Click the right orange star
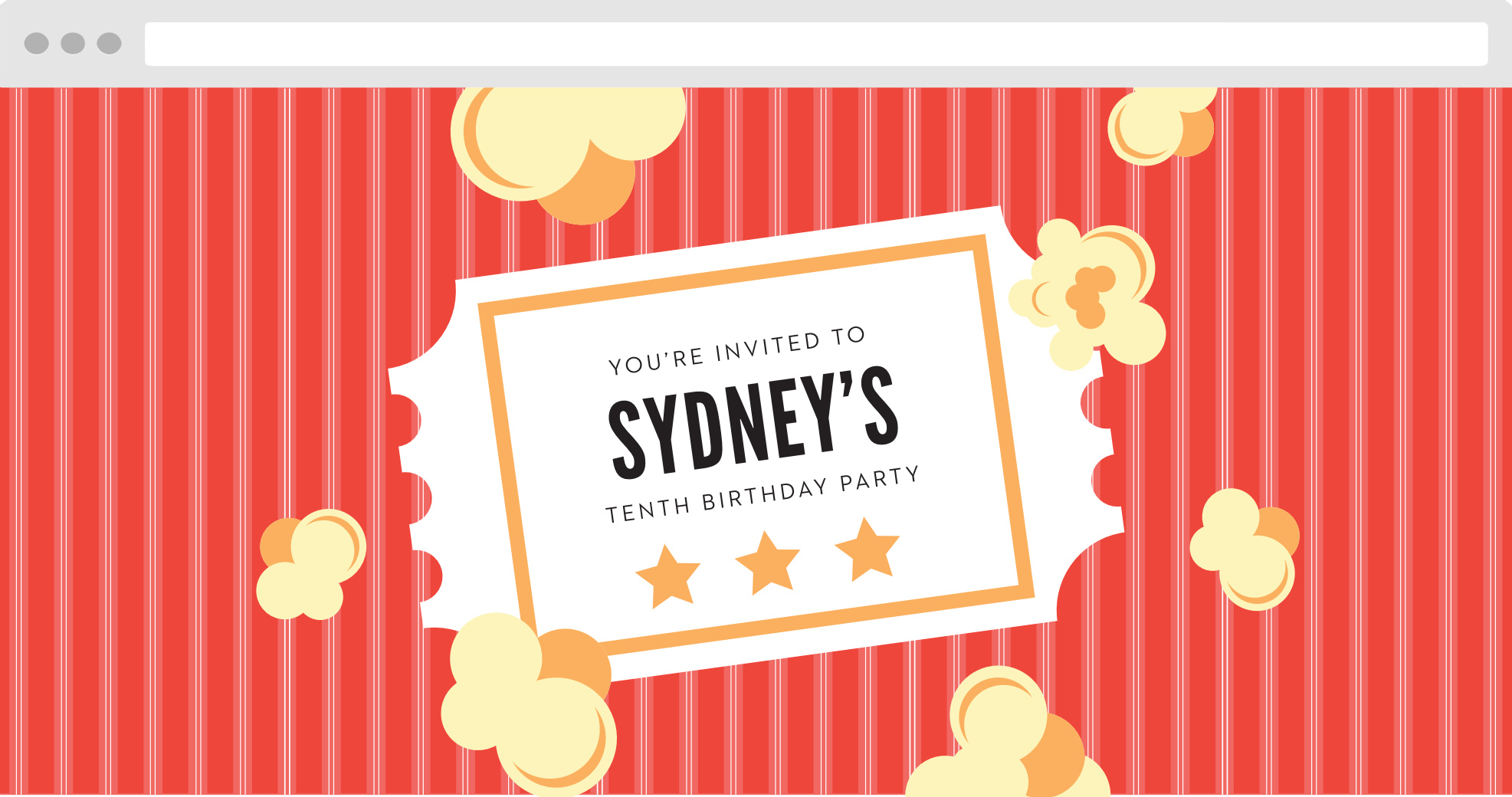The height and width of the screenshot is (797, 1512). 868,549
